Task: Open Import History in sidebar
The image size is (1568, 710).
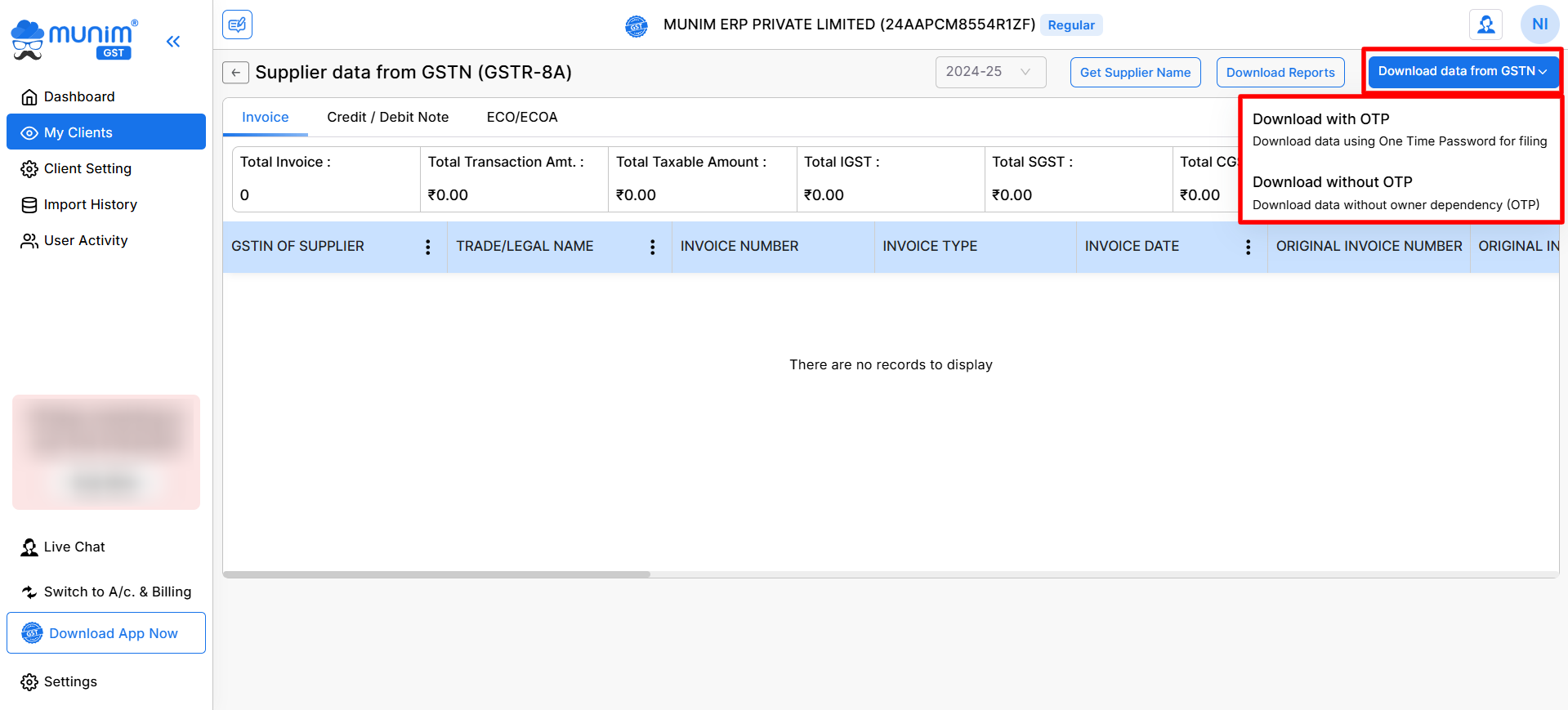Action: (90, 205)
